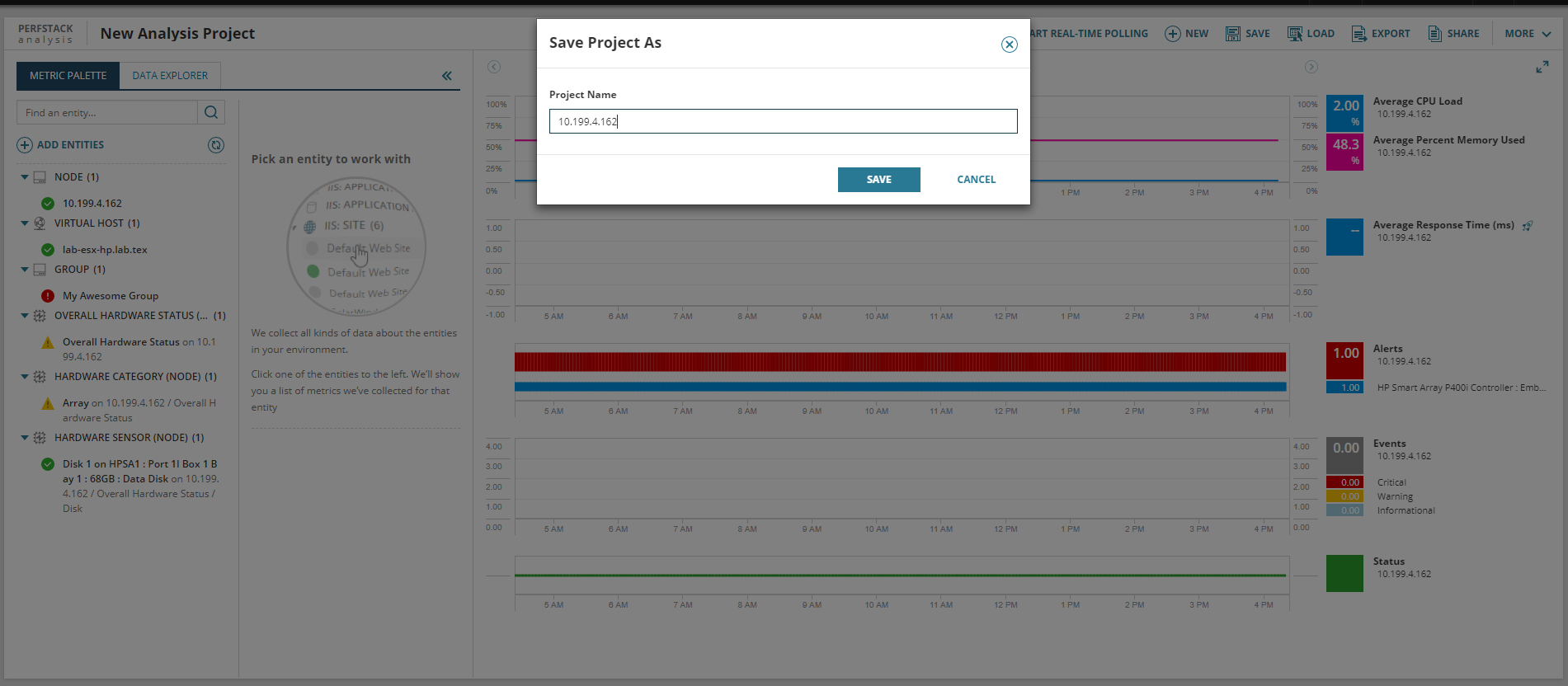The width and height of the screenshot is (1568, 686).
Task: Open the Data Explorer tab
Action: [x=170, y=75]
